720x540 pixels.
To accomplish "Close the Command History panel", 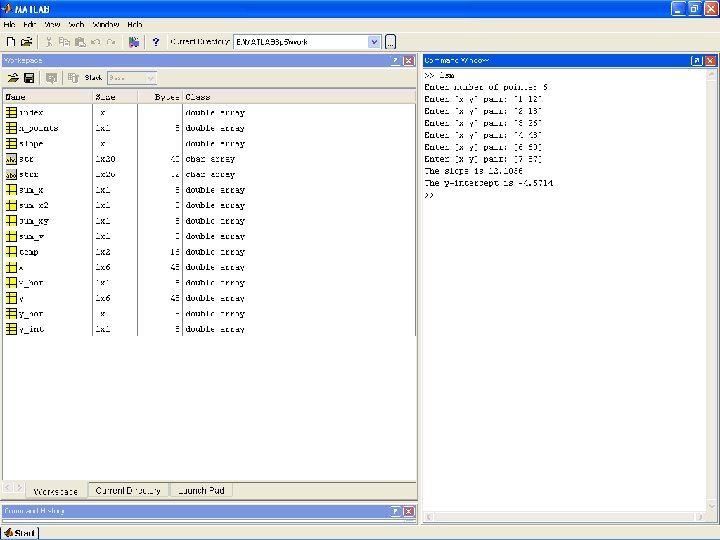I will pos(408,511).
